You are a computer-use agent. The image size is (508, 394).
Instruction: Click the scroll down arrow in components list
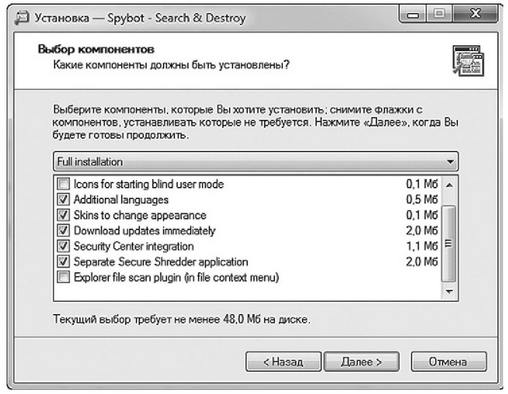coord(449,291)
